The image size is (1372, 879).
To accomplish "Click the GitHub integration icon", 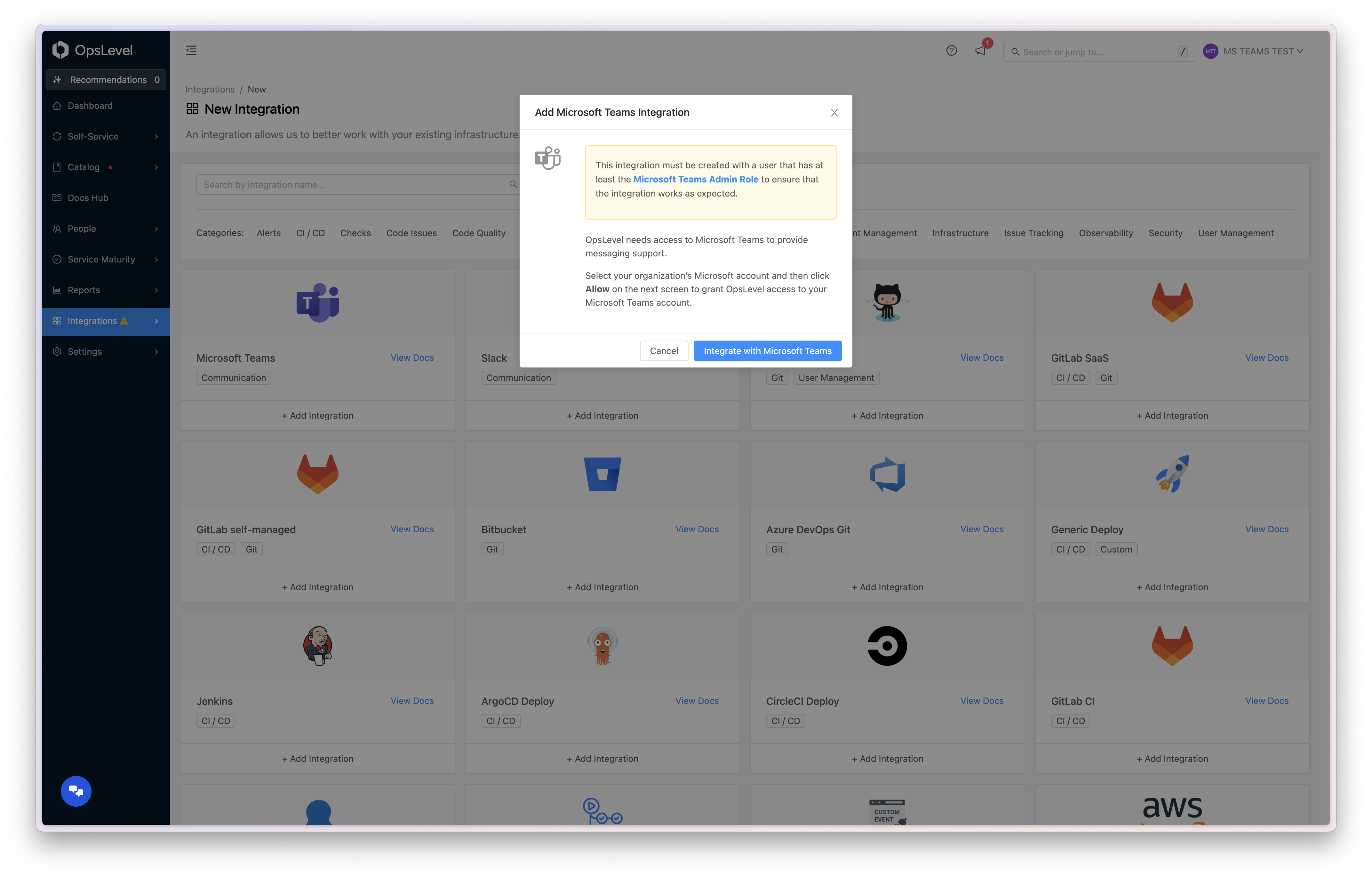I will 886,300.
